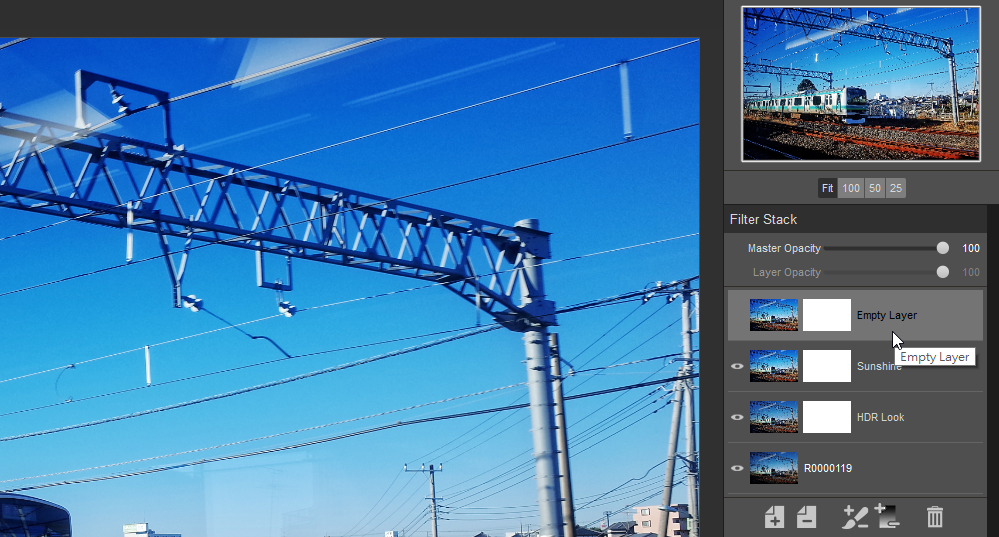Select the HDR Look white mask thumbnail
This screenshot has width=999, height=537.
[826, 417]
